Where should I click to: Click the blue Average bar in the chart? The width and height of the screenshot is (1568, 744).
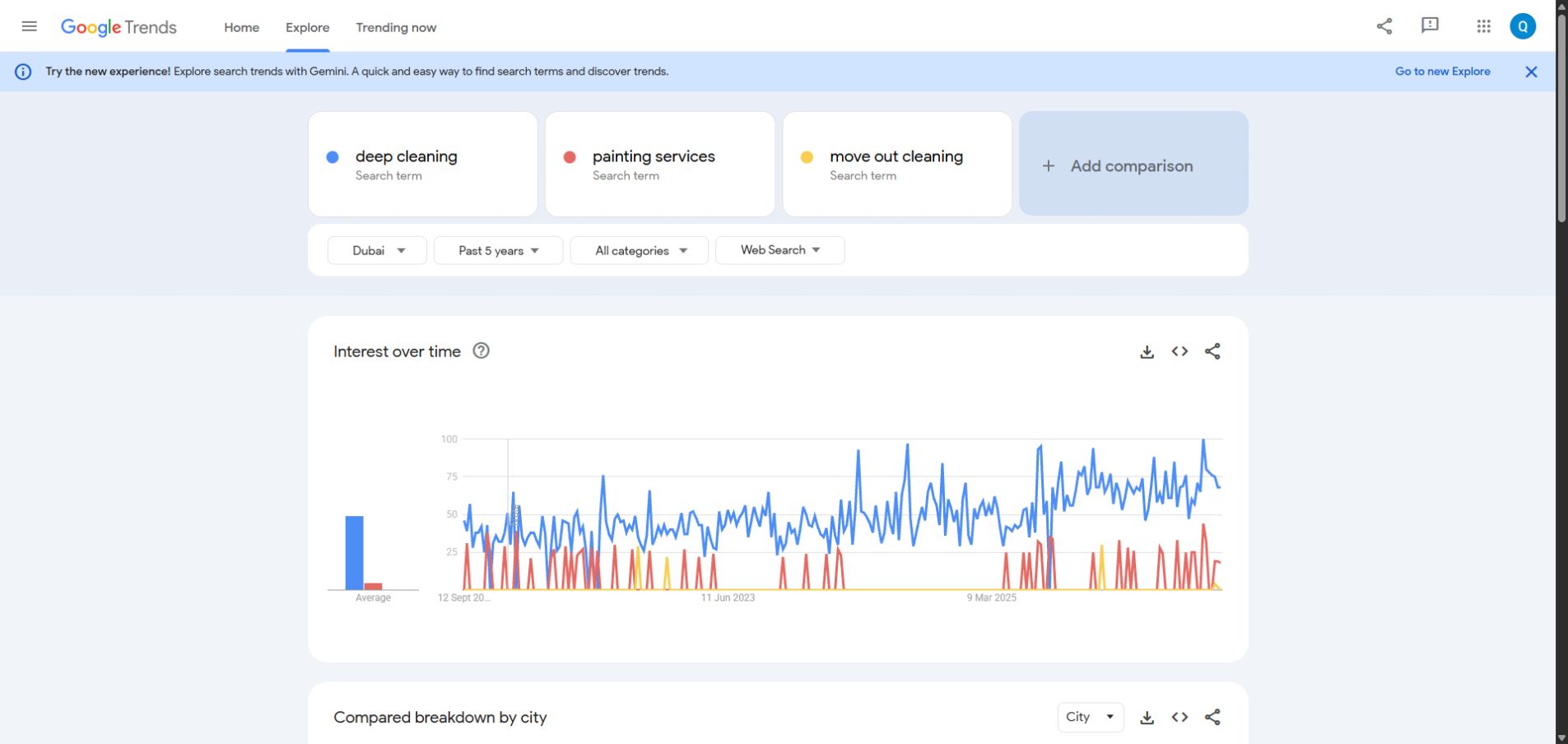pos(354,552)
